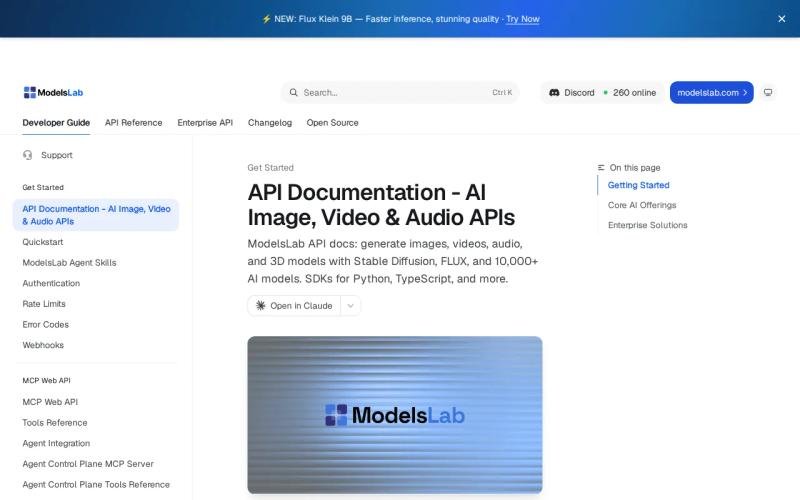The image size is (800, 500).
Task: Click the search magnifier icon
Action: click(x=293, y=92)
